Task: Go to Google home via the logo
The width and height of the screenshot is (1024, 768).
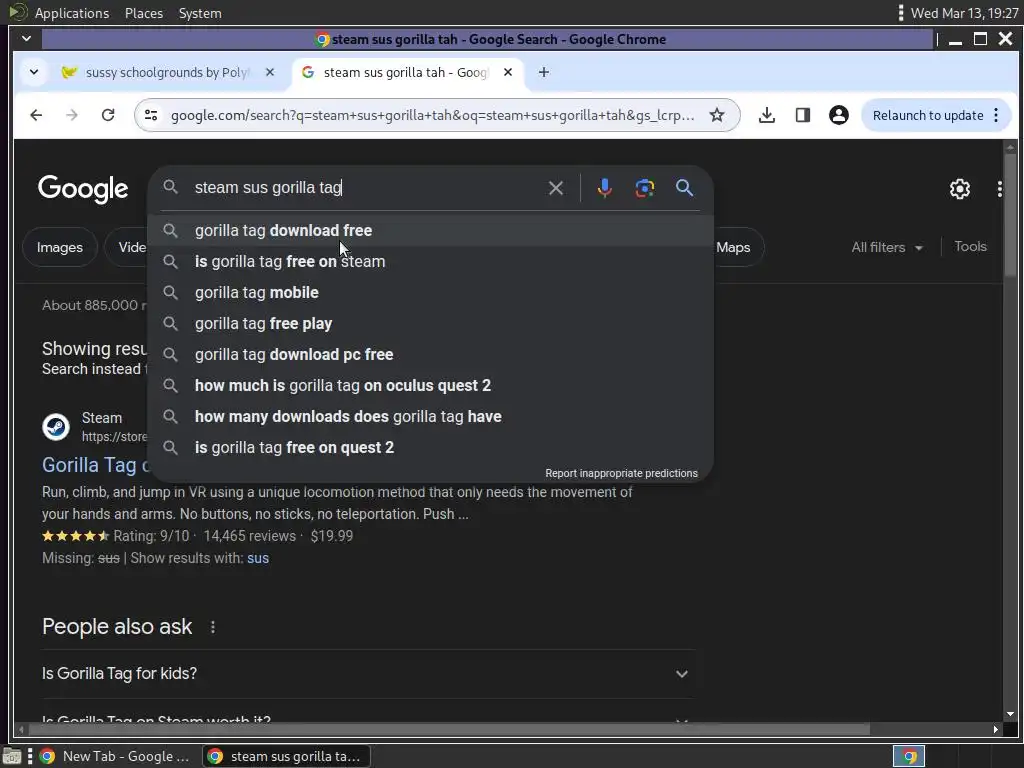Action: pyautogui.click(x=83, y=189)
